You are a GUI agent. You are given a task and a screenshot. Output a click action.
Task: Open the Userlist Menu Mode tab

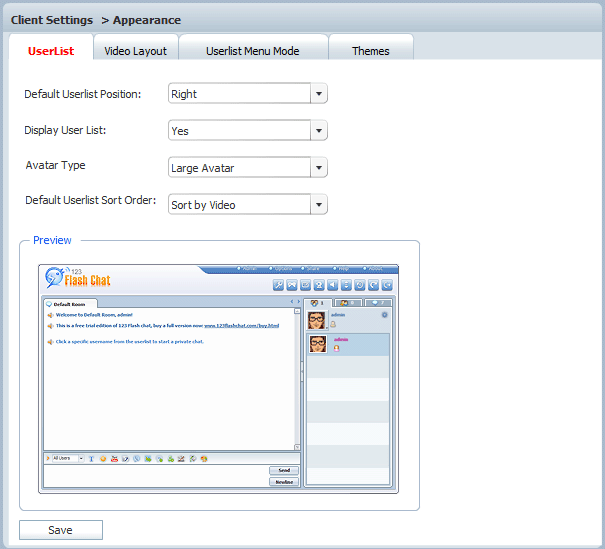point(252,51)
